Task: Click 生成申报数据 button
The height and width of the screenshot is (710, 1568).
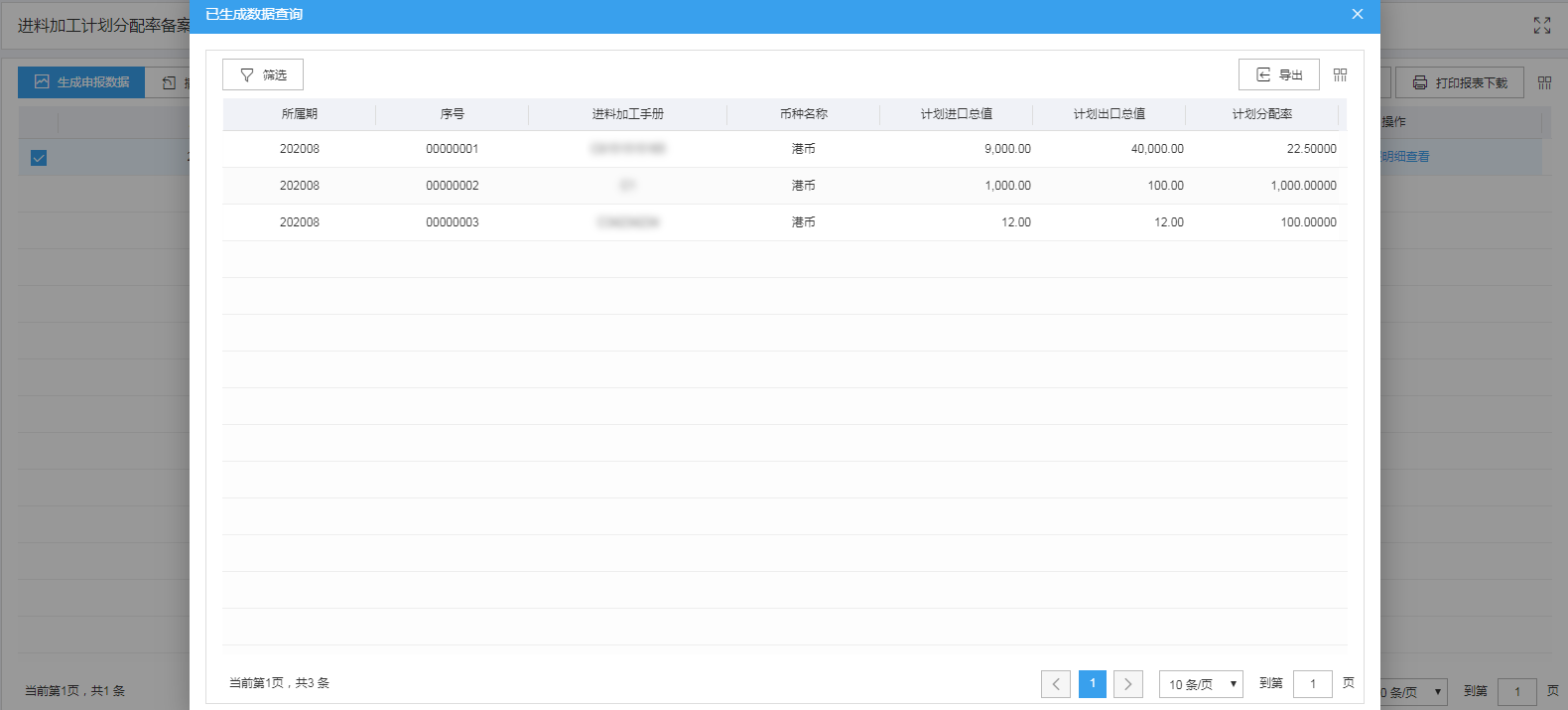Action: click(82, 82)
